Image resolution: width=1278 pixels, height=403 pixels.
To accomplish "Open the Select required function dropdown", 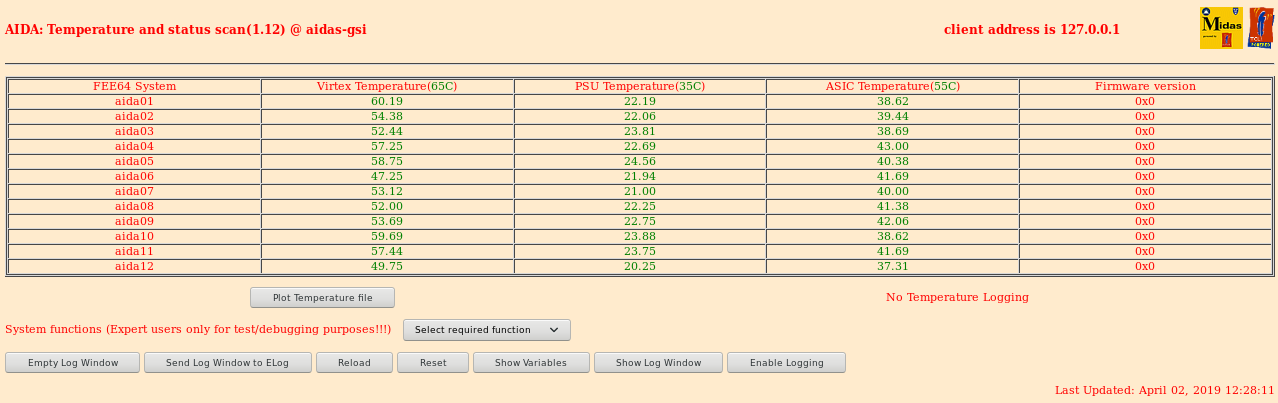I will point(487,330).
